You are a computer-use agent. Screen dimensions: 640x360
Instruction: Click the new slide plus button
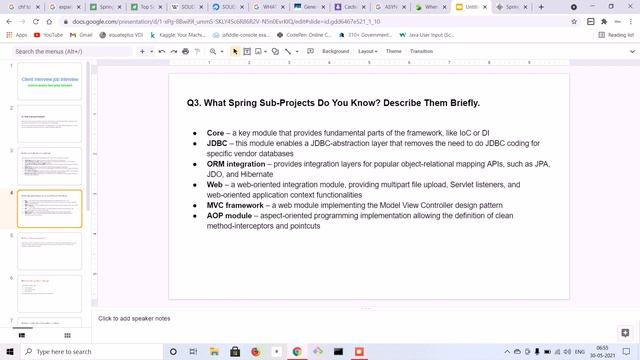point(142,51)
